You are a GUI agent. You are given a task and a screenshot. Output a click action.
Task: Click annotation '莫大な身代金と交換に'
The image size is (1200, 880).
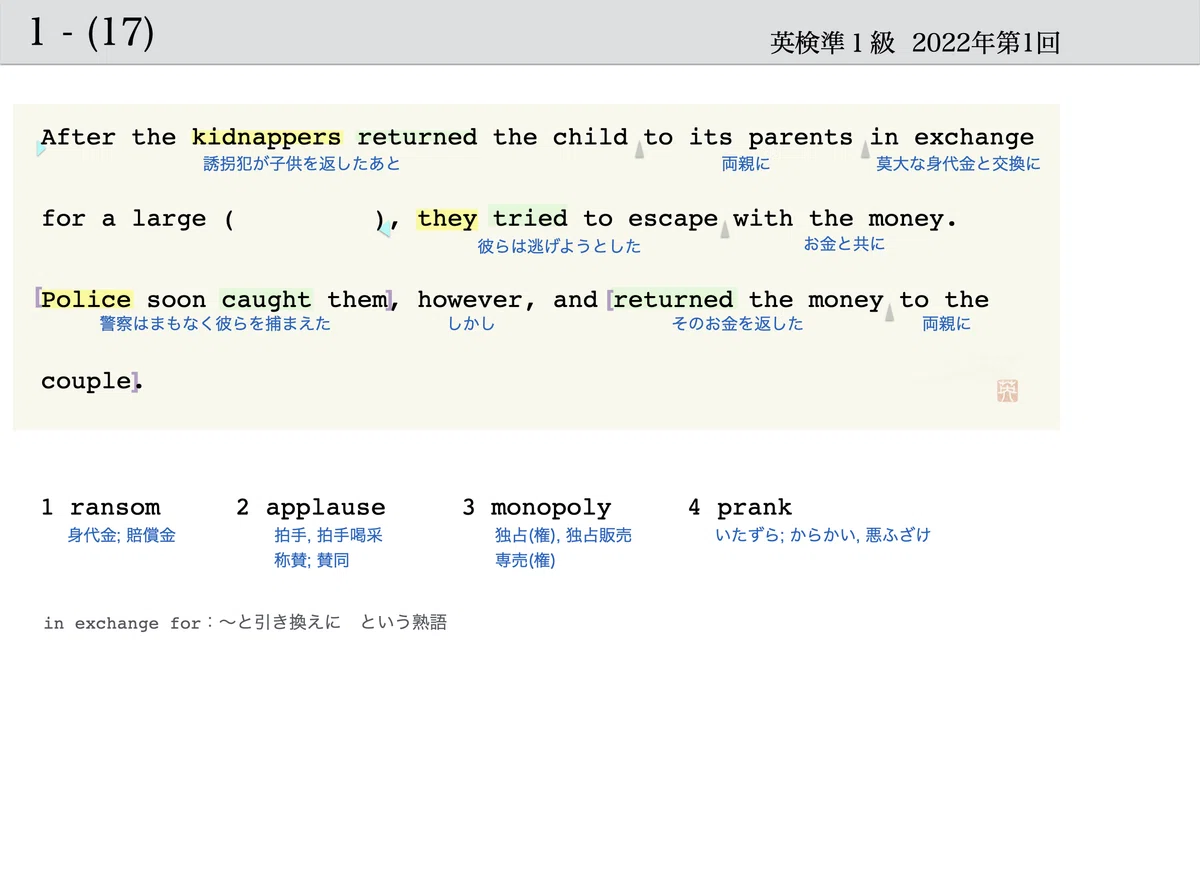tap(958, 164)
